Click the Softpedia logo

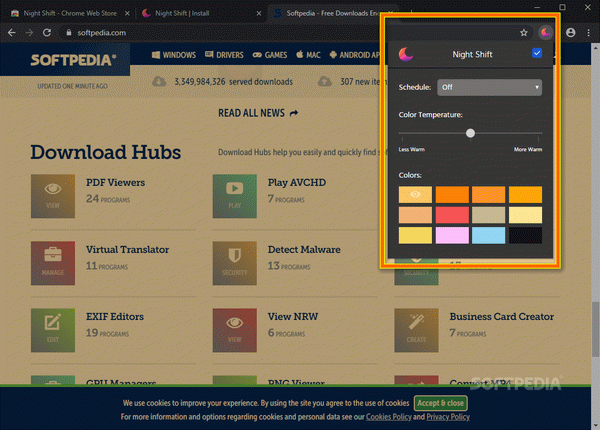click(73, 60)
